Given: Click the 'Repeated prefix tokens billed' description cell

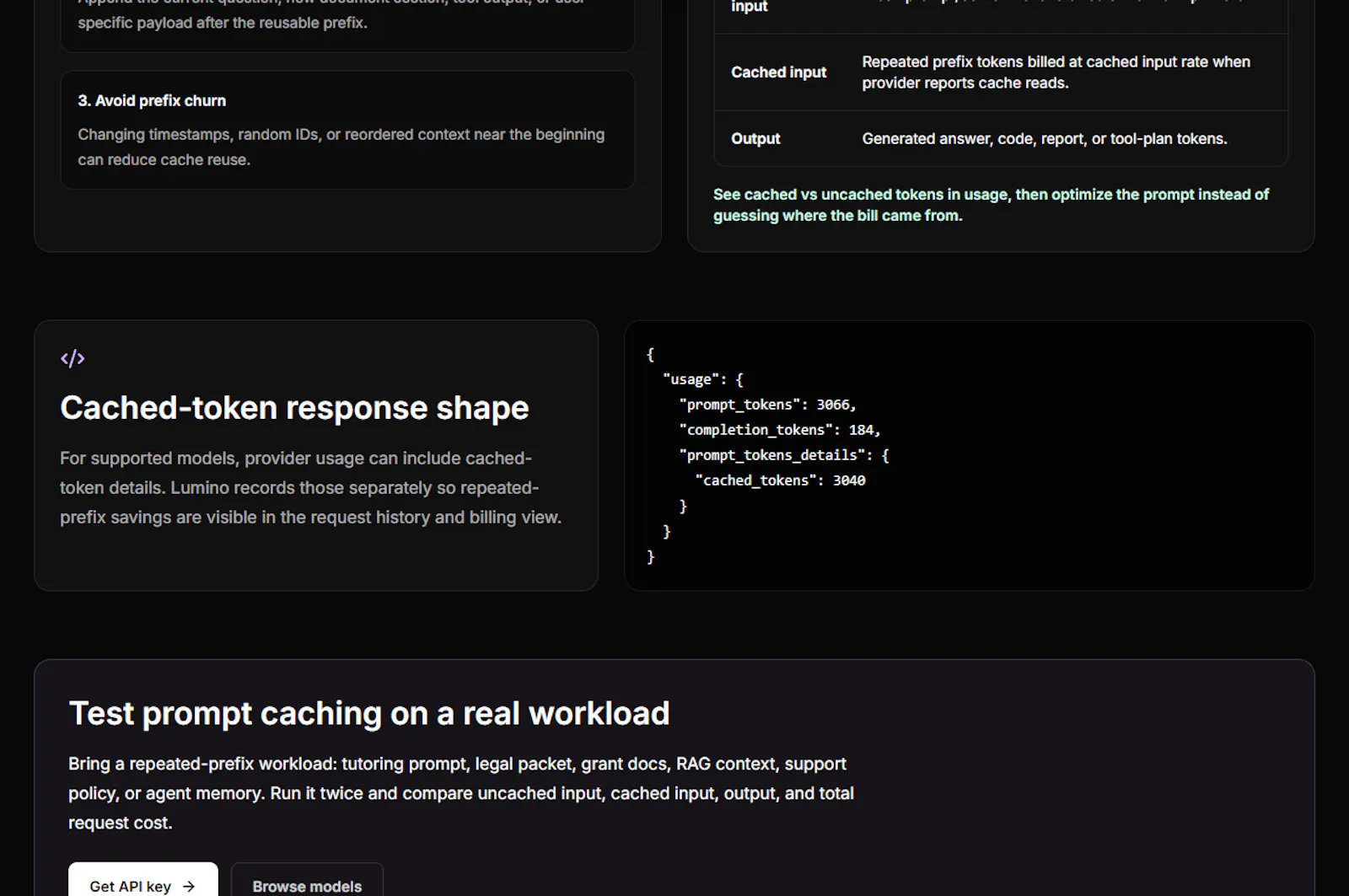Looking at the screenshot, I should click(1056, 72).
